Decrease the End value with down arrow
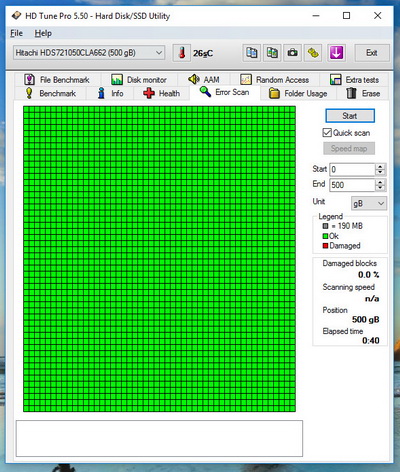 point(380,188)
